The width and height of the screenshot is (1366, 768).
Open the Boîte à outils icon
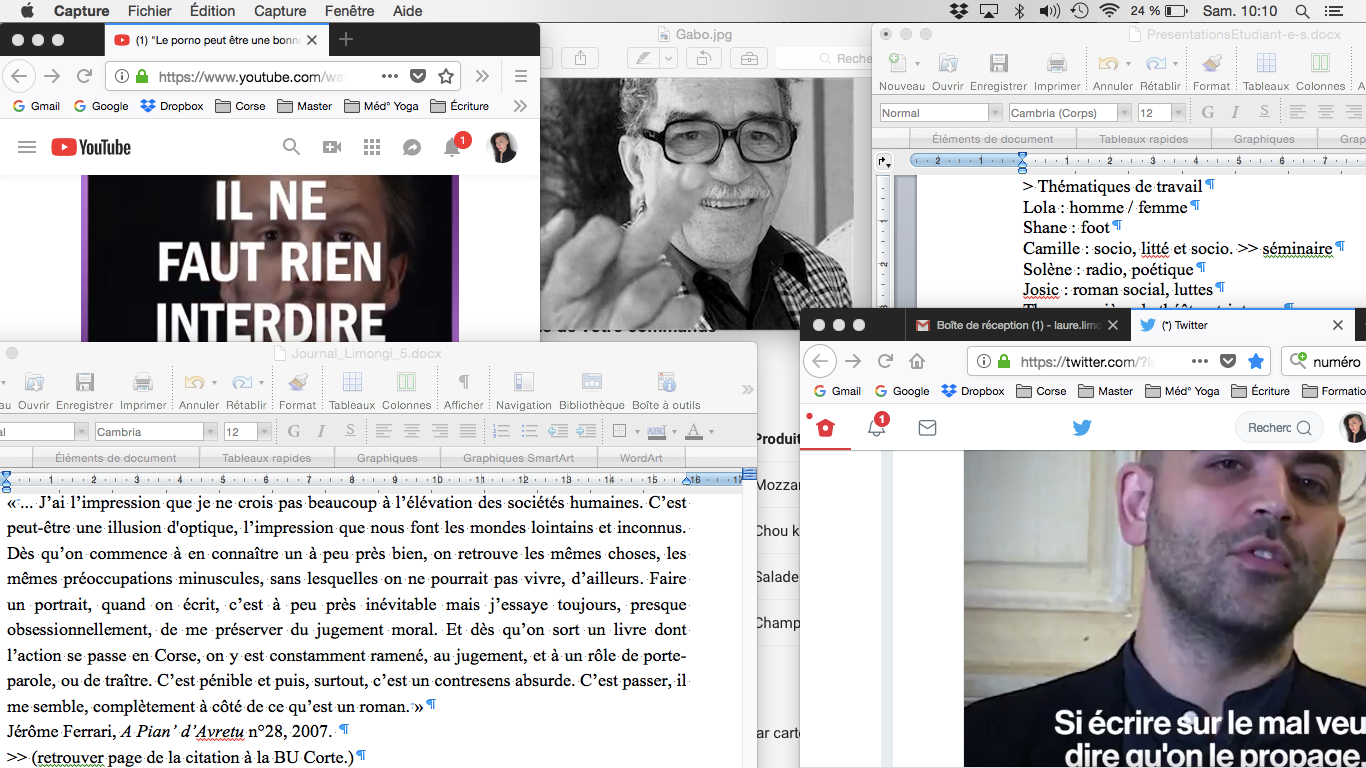point(666,390)
